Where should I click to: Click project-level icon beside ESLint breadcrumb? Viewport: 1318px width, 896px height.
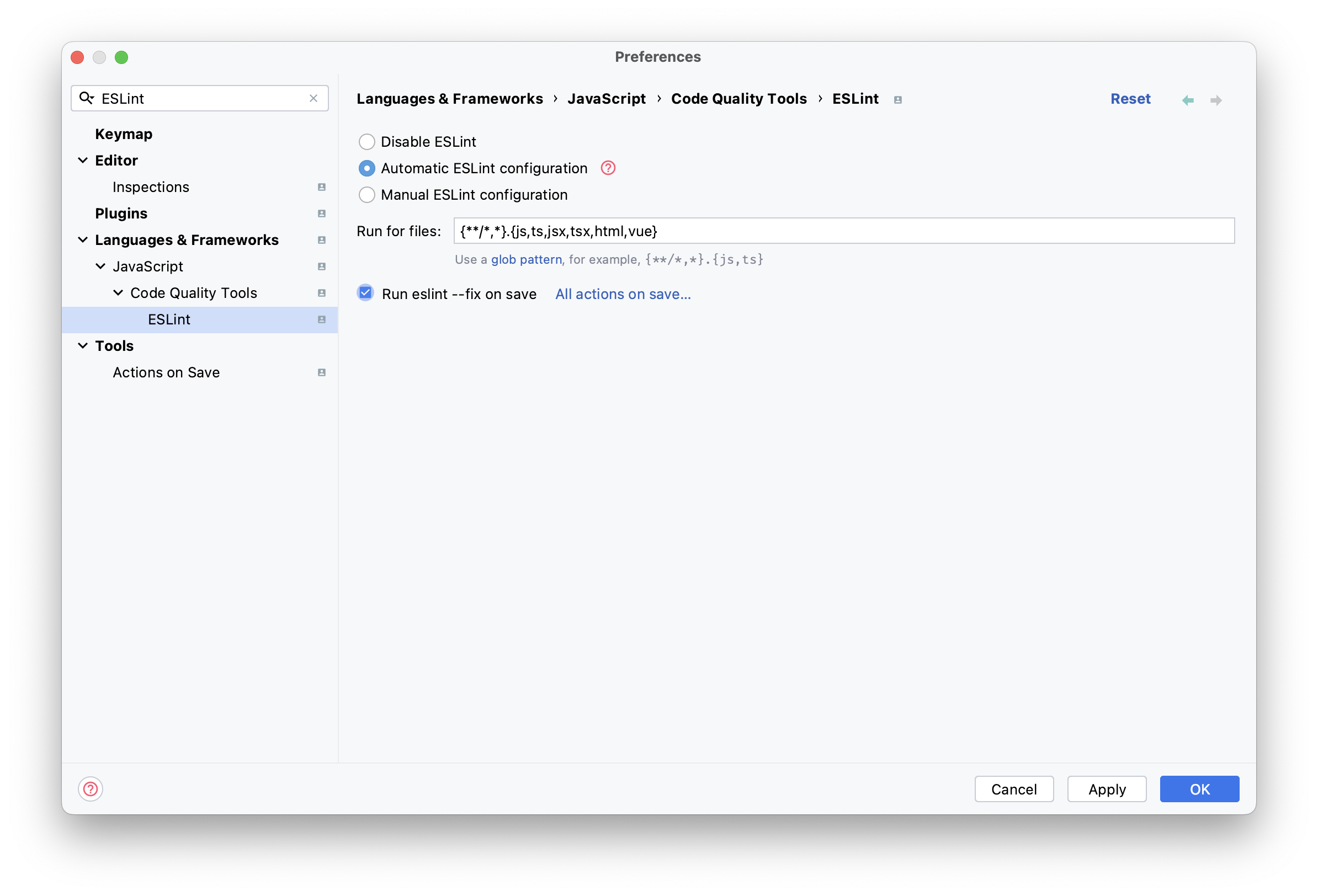pos(898,100)
